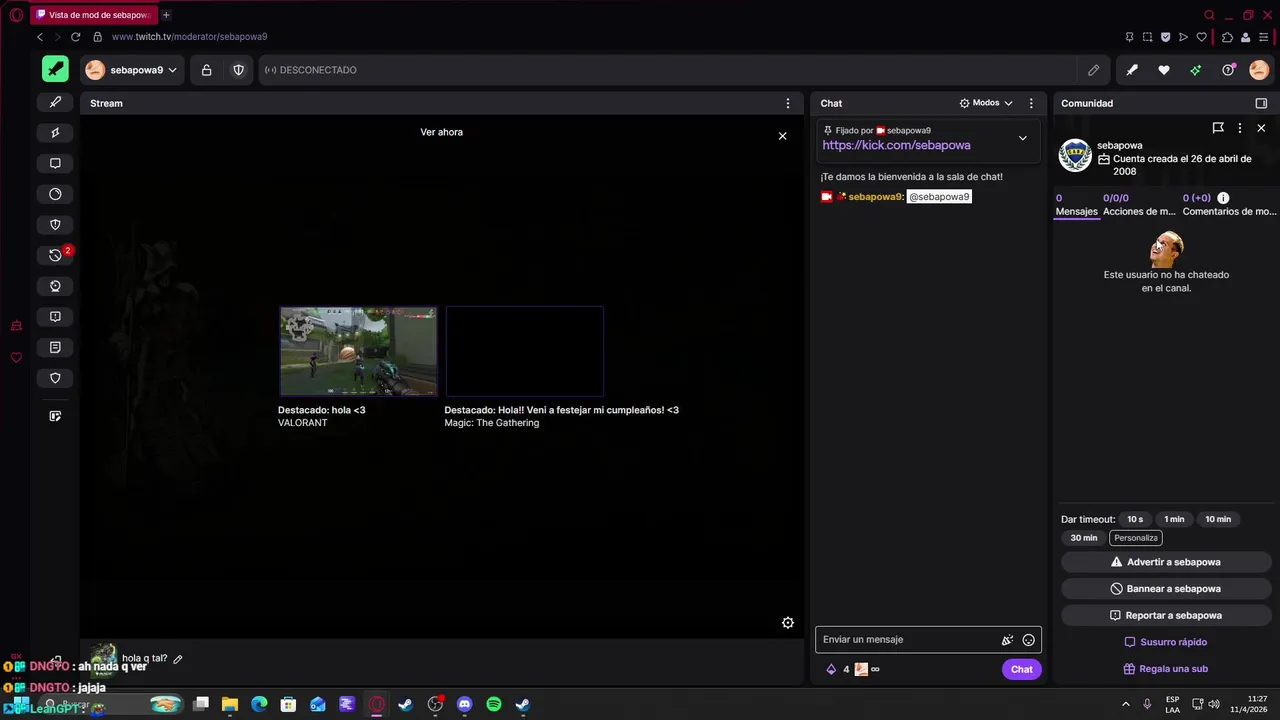Open the sebapowa9 channel dropdown

click(131, 70)
